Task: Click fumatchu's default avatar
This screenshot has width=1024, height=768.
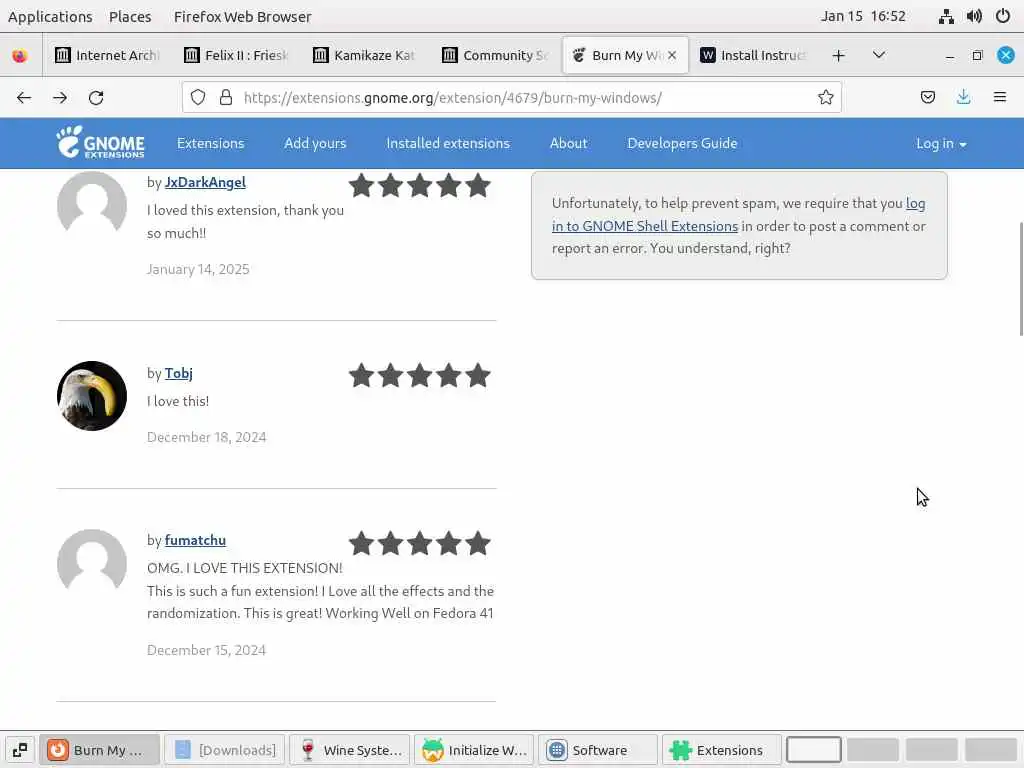Action: tap(92, 563)
